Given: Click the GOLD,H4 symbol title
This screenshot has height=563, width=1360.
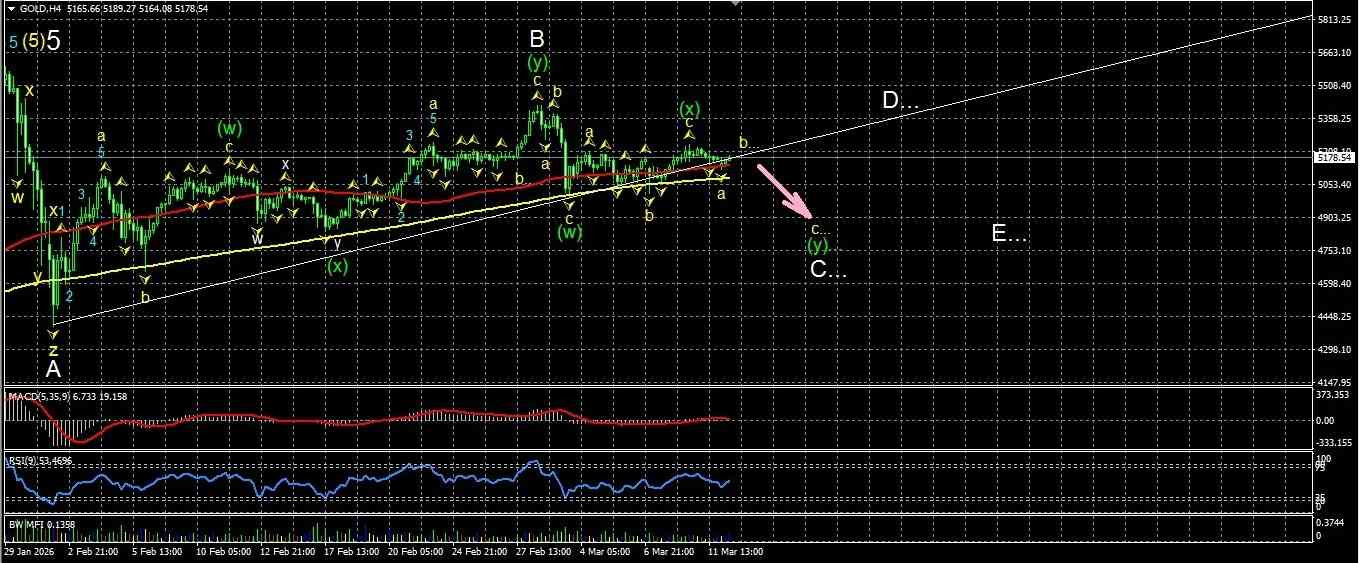Looking at the screenshot, I should [39, 8].
